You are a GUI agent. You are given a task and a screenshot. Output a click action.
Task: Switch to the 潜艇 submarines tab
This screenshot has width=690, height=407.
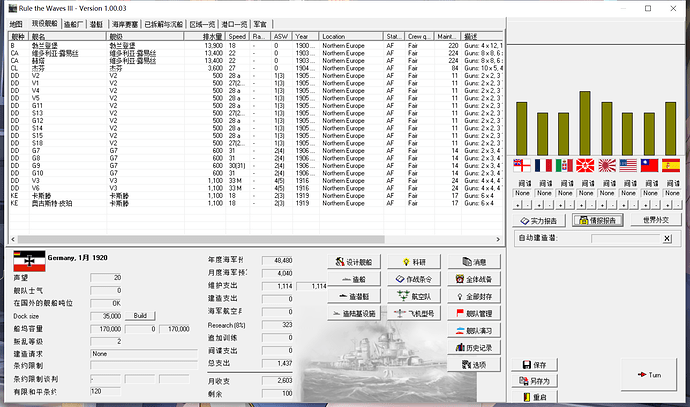96,24
